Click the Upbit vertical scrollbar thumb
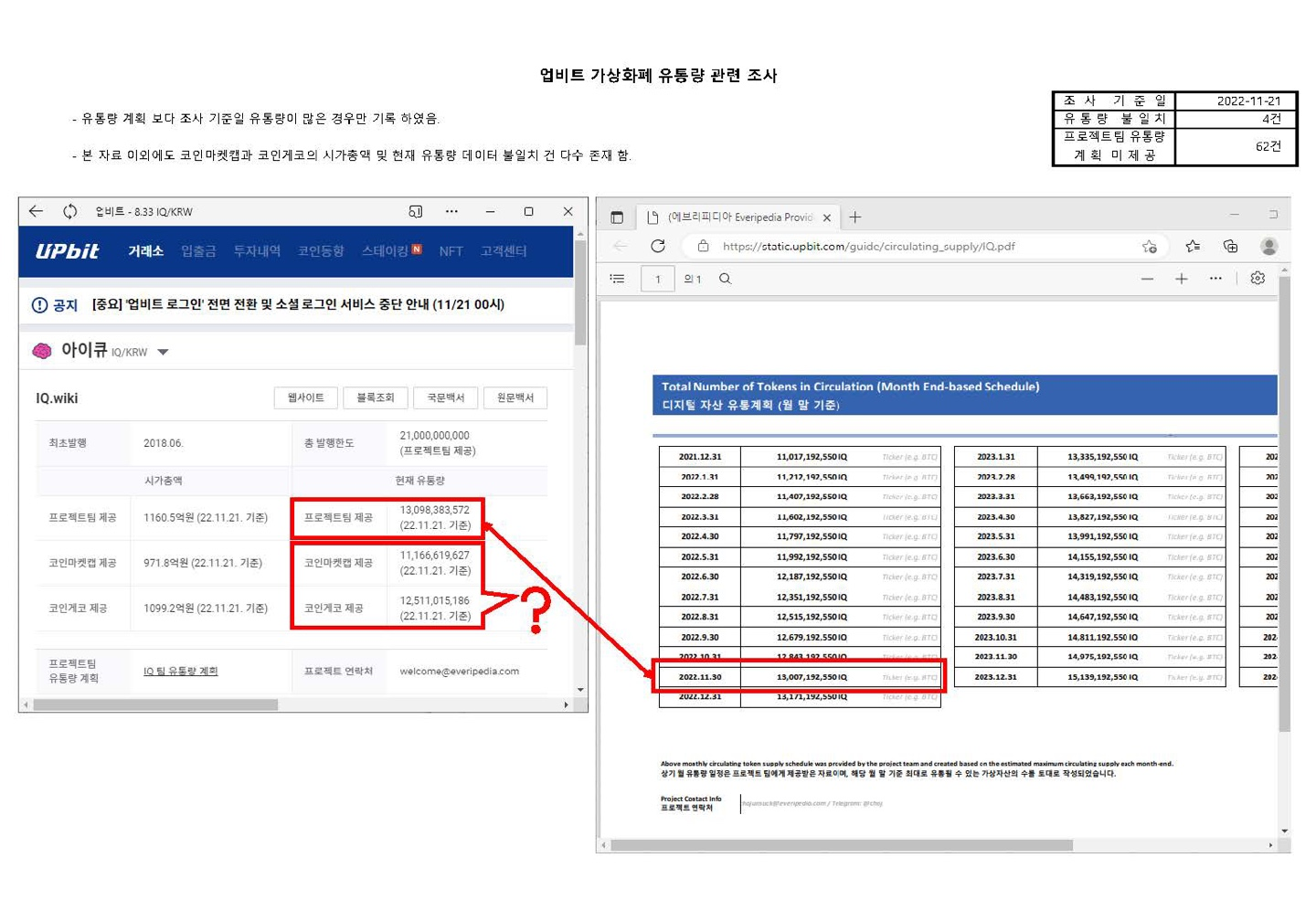The width and height of the screenshot is (1316, 921). coord(579,292)
